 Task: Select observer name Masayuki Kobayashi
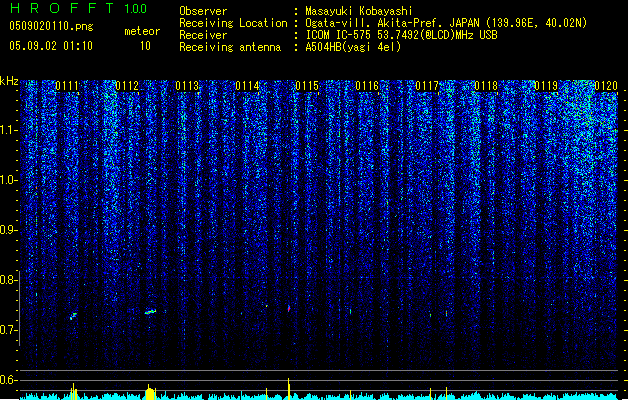tap(359, 11)
